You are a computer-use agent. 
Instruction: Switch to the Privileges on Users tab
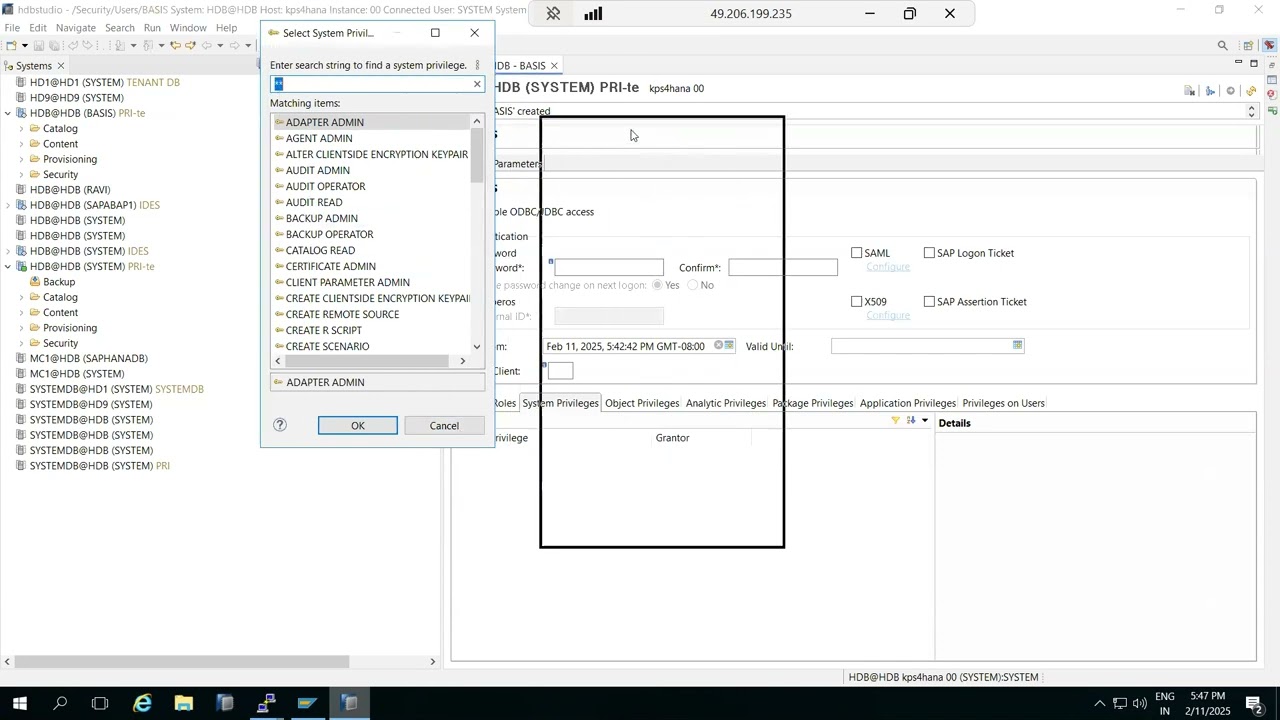pyautogui.click(x=1003, y=403)
